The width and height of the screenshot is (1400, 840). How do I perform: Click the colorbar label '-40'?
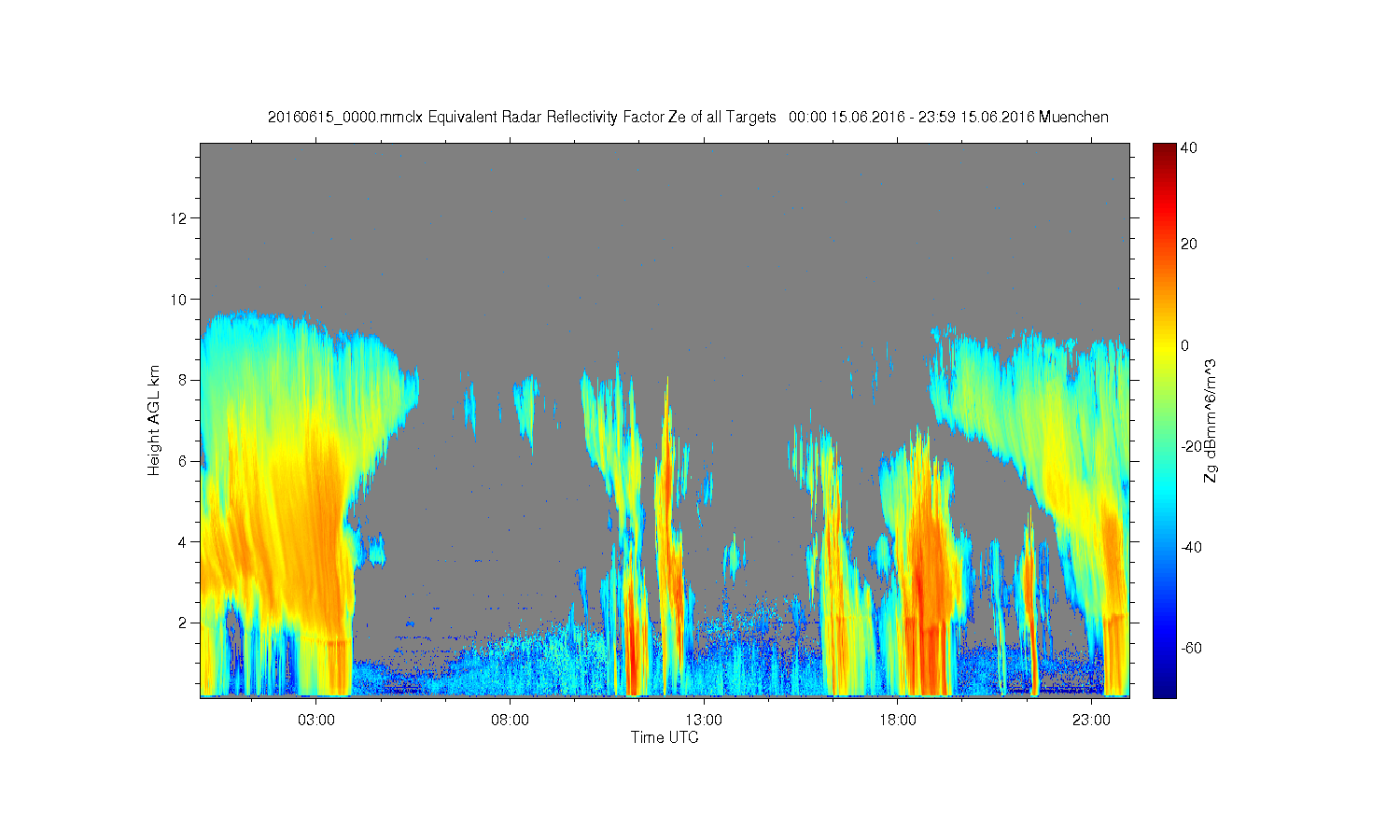coord(1191,547)
